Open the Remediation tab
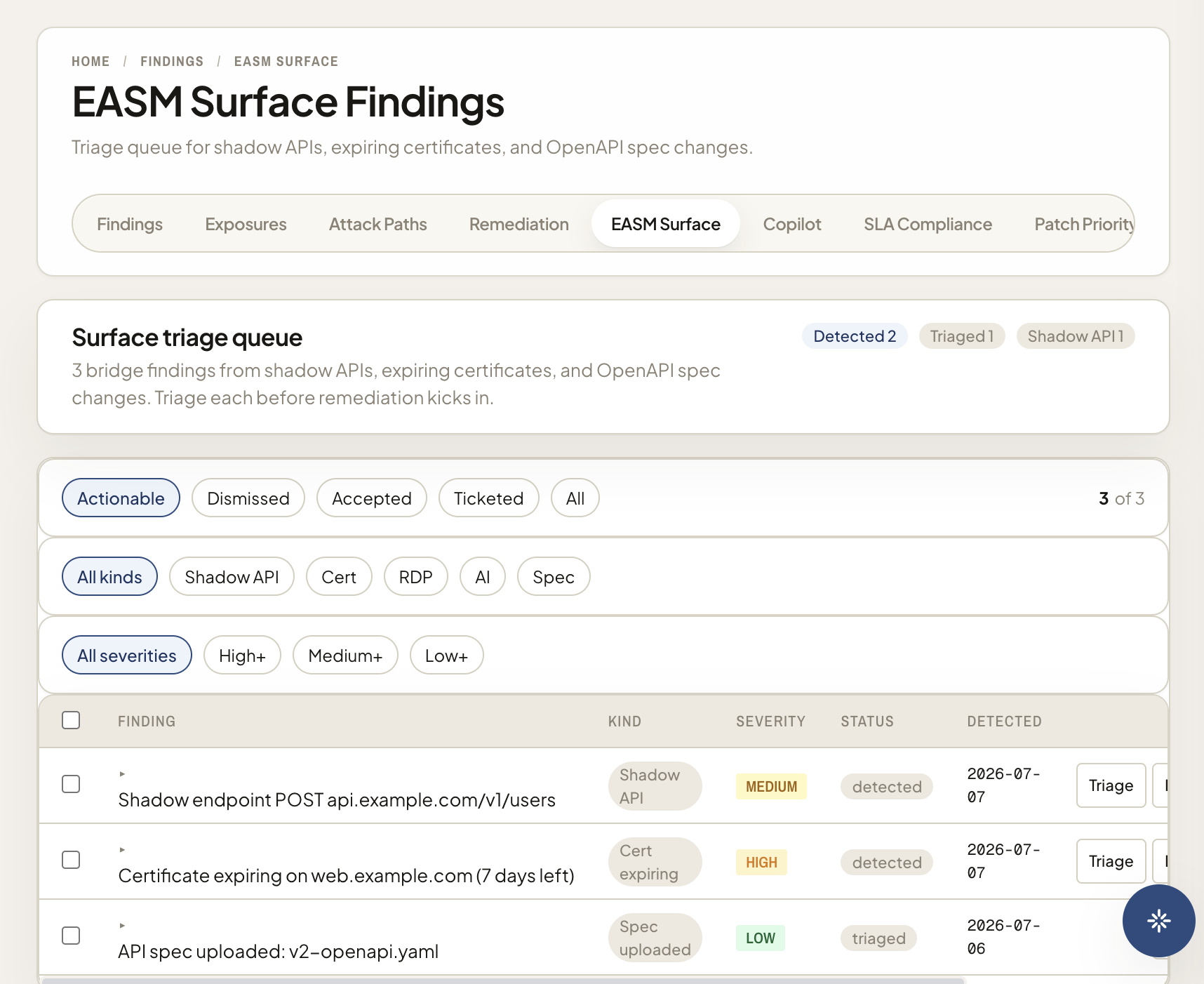Image resolution: width=1204 pixels, height=984 pixels. pyautogui.click(x=519, y=224)
